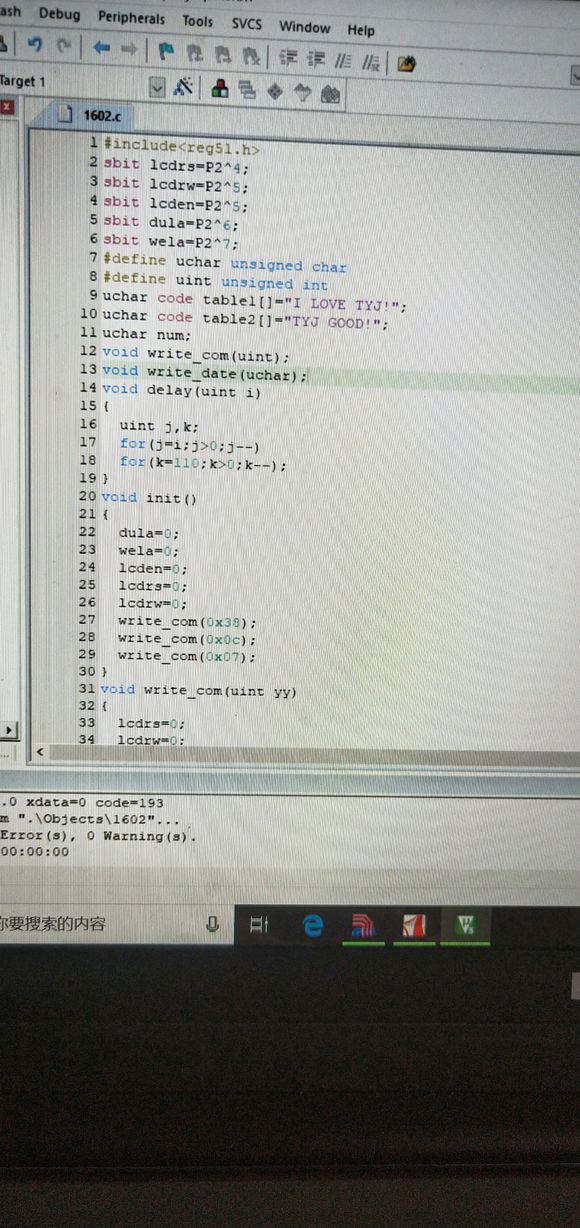Click the Undo arrow icon
The width and height of the screenshot is (580, 1228).
[x=36, y=46]
